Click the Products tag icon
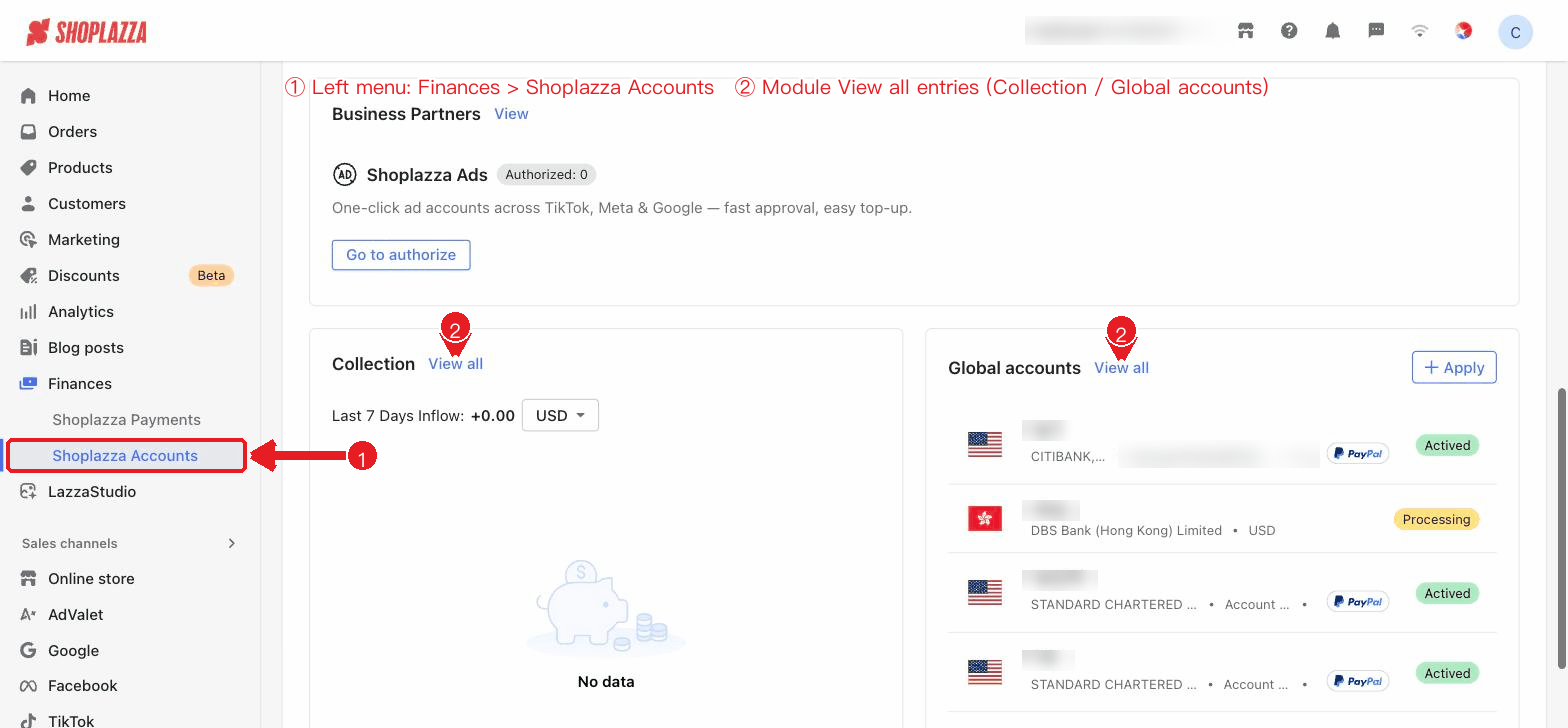 tap(28, 168)
